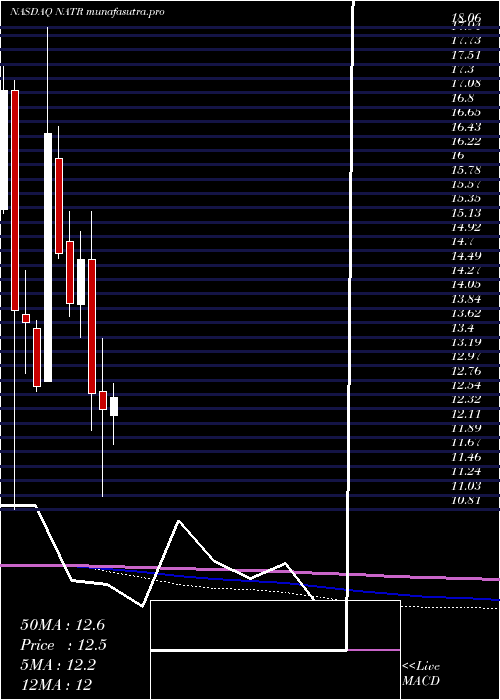Click the 15.78 price axis label
500x700 pixels.
(x=466, y=170)
